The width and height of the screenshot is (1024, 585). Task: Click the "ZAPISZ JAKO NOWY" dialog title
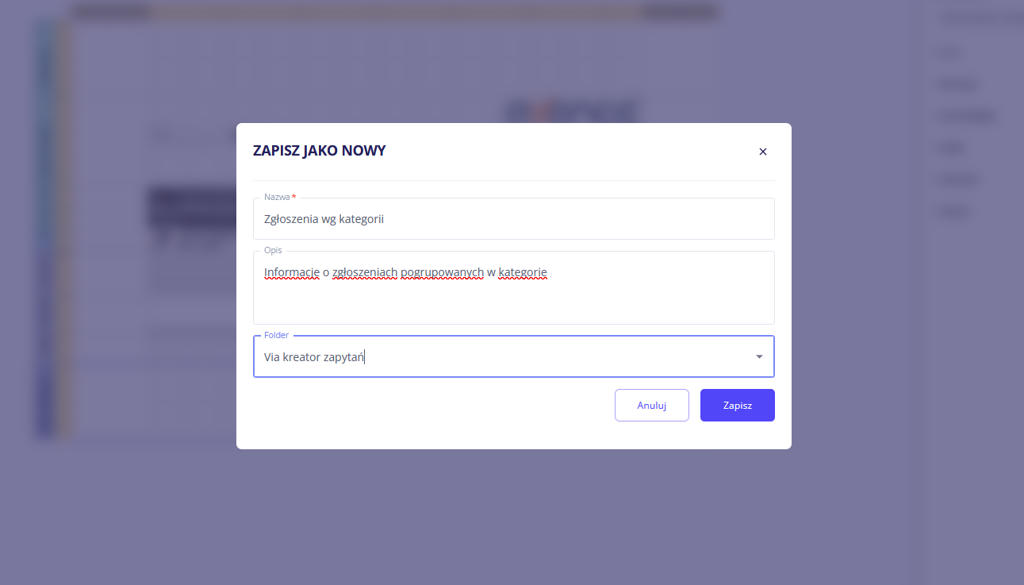[319, 151]
